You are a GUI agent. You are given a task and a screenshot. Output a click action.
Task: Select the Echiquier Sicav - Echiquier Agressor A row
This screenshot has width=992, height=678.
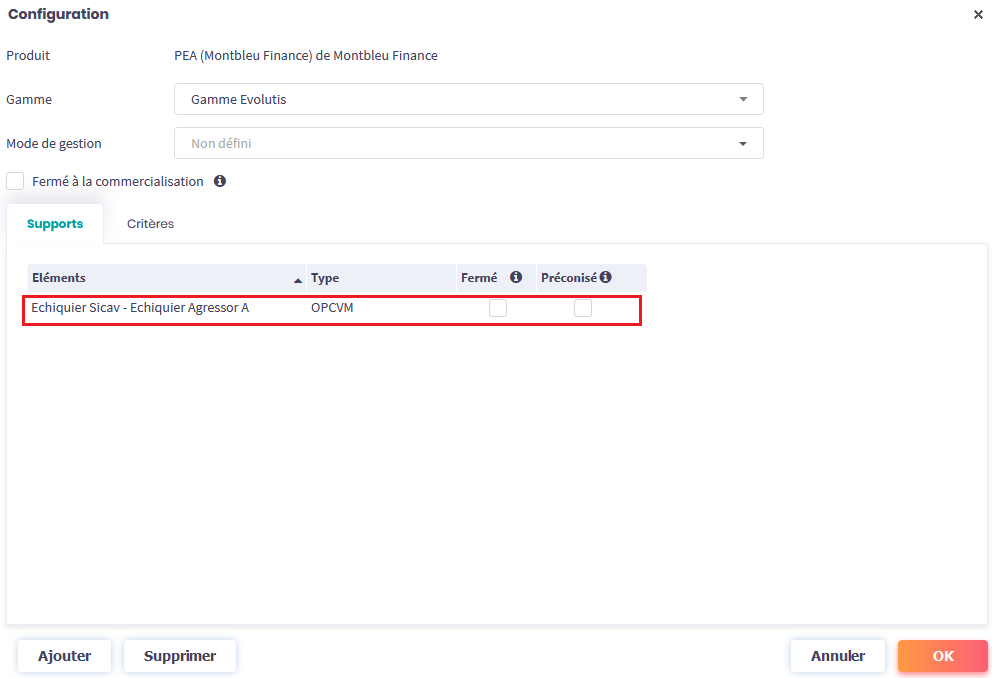tap(140, 308)
